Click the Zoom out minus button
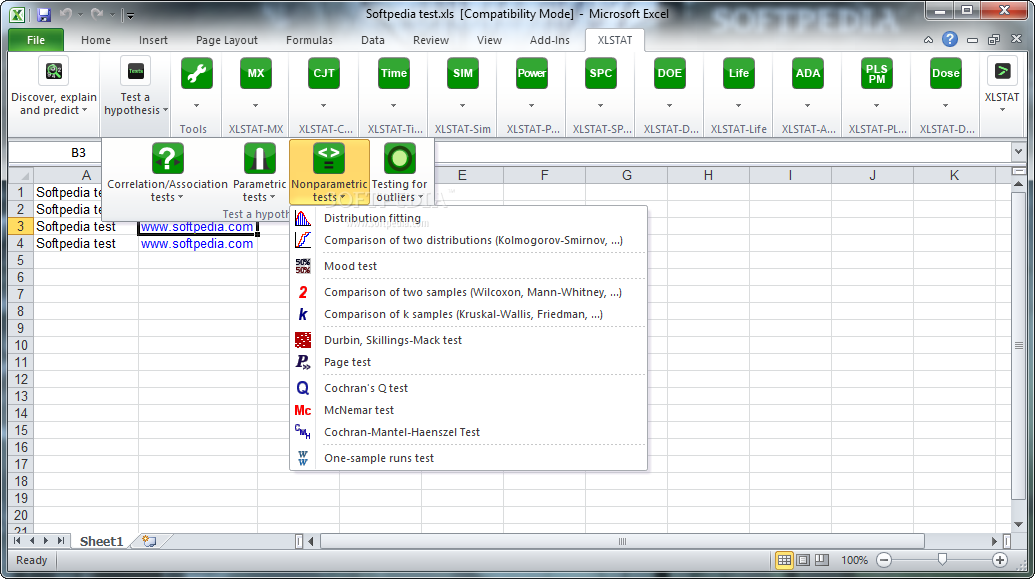Image resolution: width=1035 pixels, height=579 pixels. tap(884, 561)
